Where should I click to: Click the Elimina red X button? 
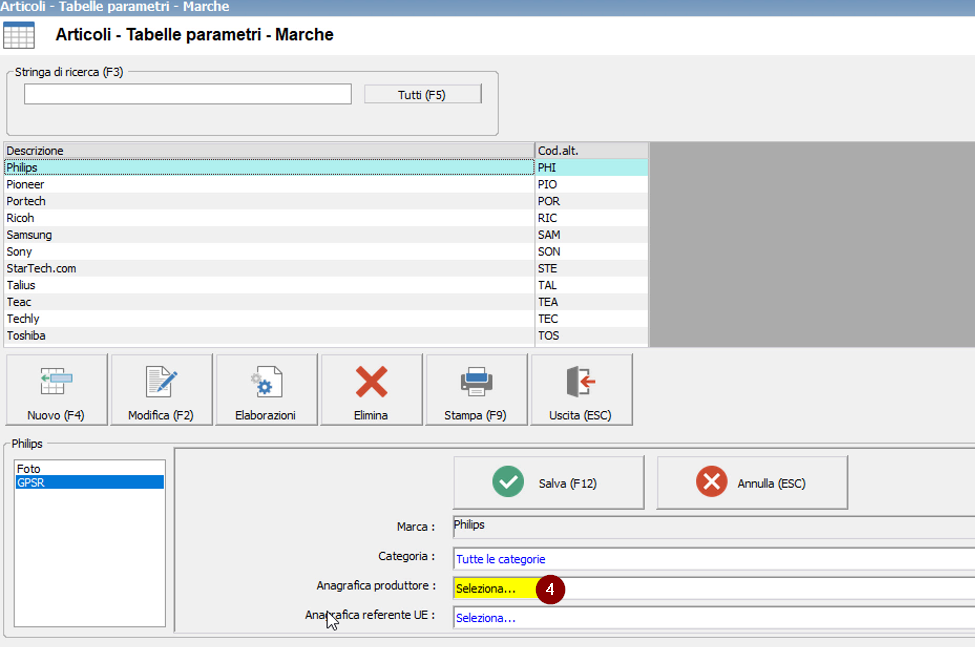pos(371,390)
